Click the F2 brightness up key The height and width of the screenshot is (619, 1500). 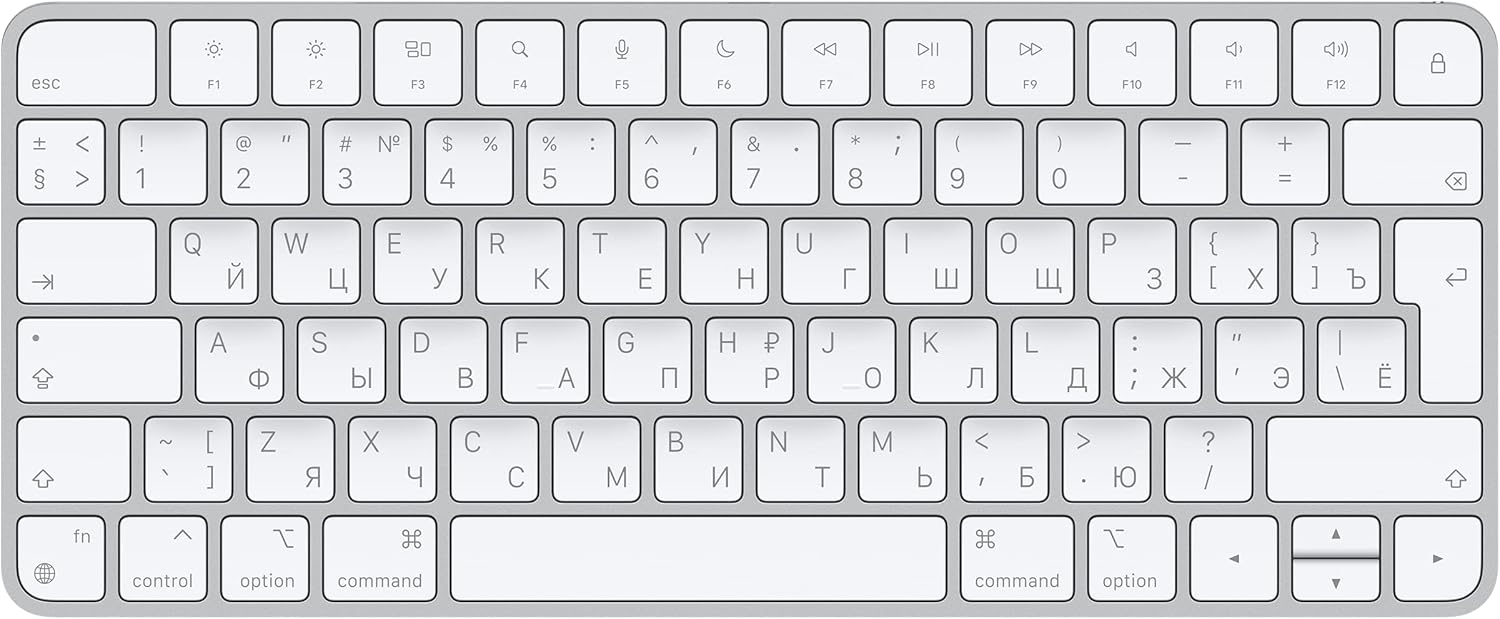pos(315,63)
